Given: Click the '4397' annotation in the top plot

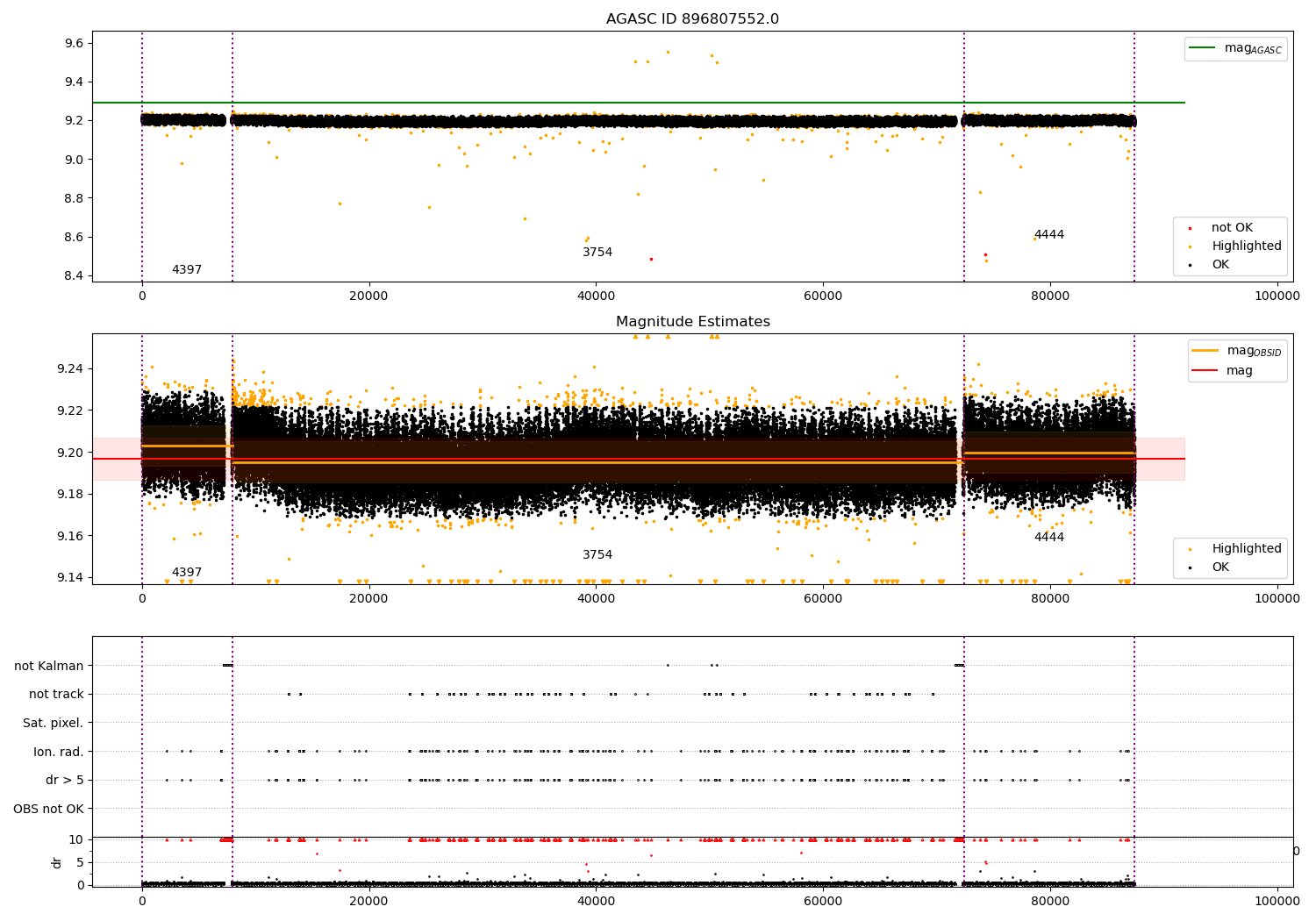Looking at the screenshot, I should click(x=187, y=270).
